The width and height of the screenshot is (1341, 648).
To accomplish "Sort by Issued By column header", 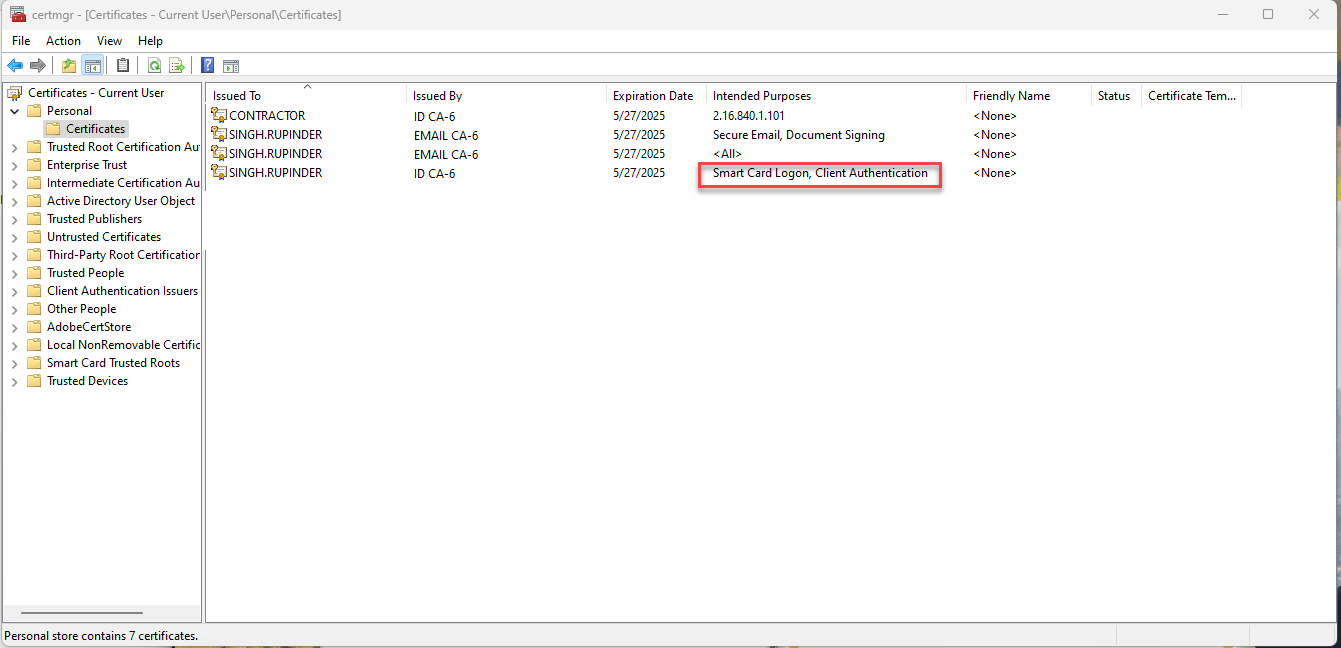I will [507, 96].
